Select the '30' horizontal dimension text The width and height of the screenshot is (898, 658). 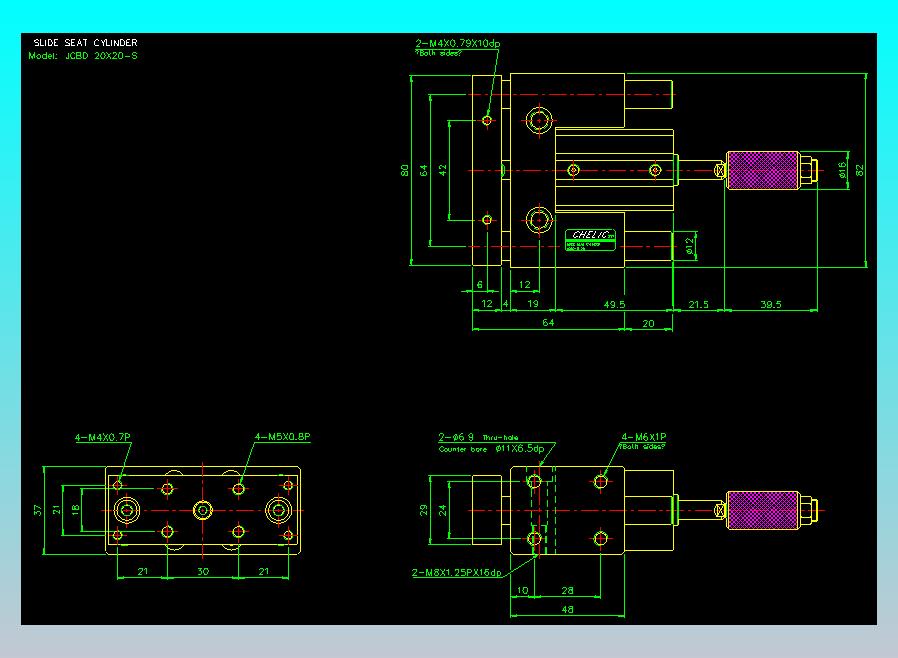tap(203, 571)
